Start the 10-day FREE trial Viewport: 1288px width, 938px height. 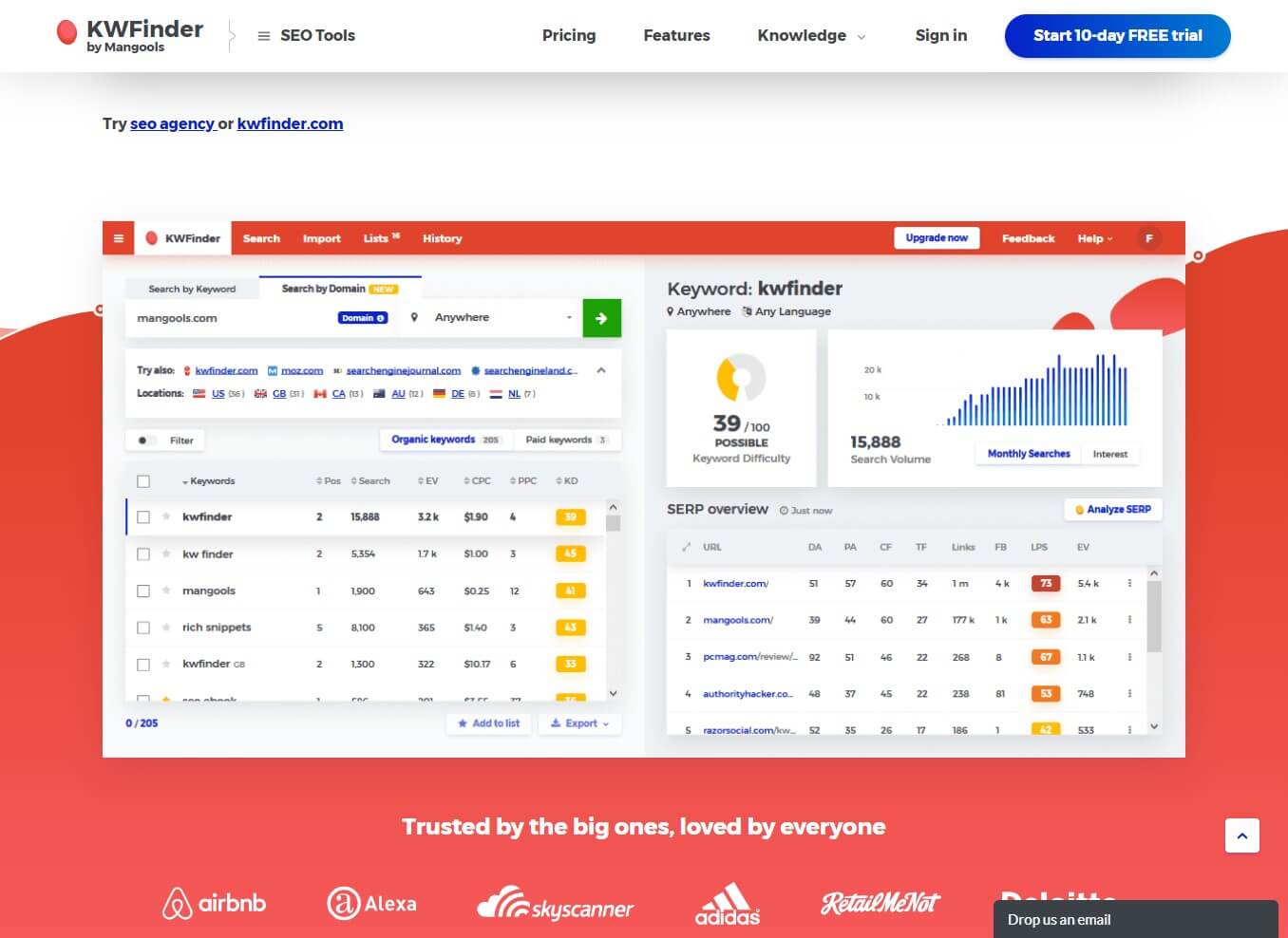[x=1117, y=36]
